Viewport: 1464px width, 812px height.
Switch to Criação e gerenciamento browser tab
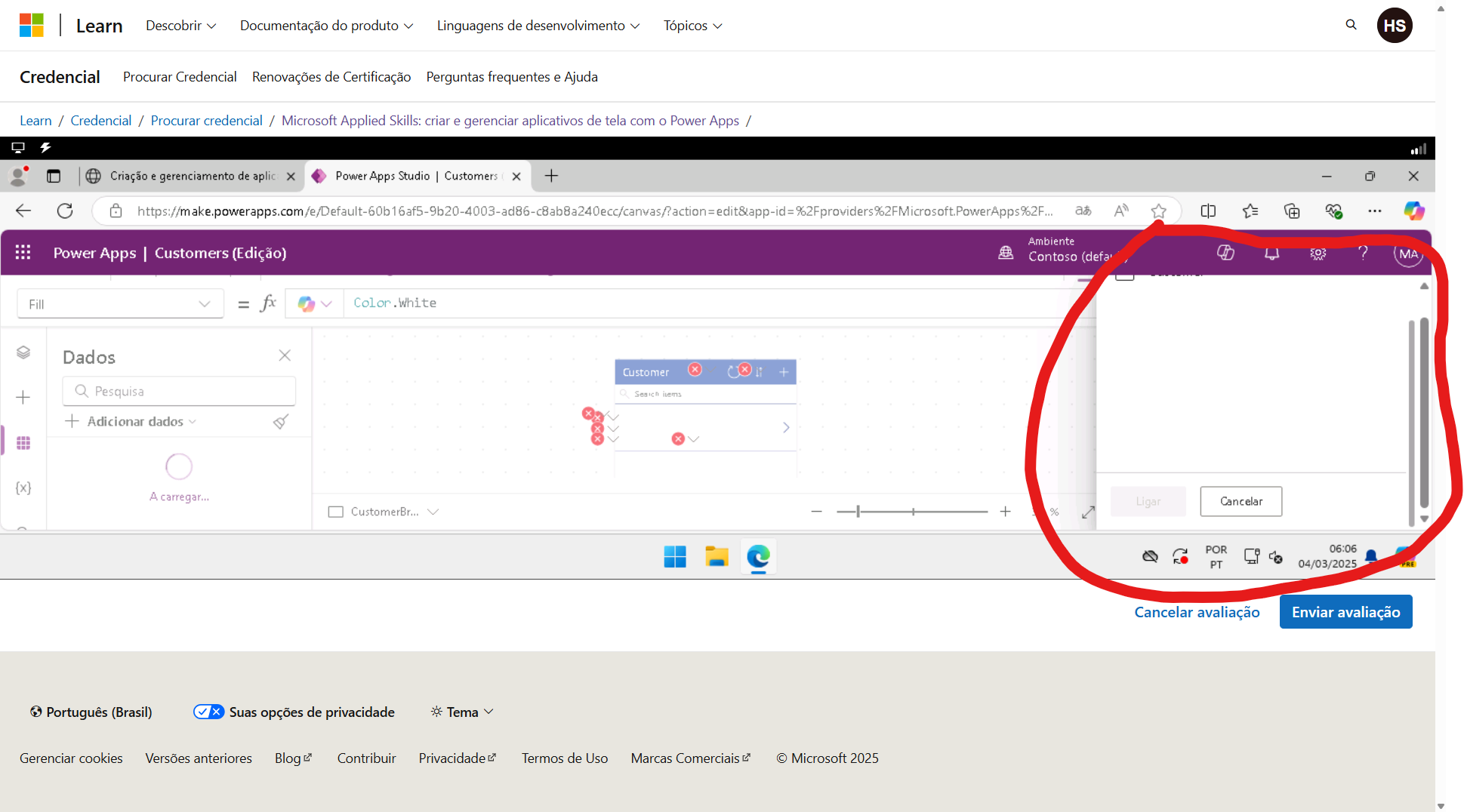click(191, 176)
